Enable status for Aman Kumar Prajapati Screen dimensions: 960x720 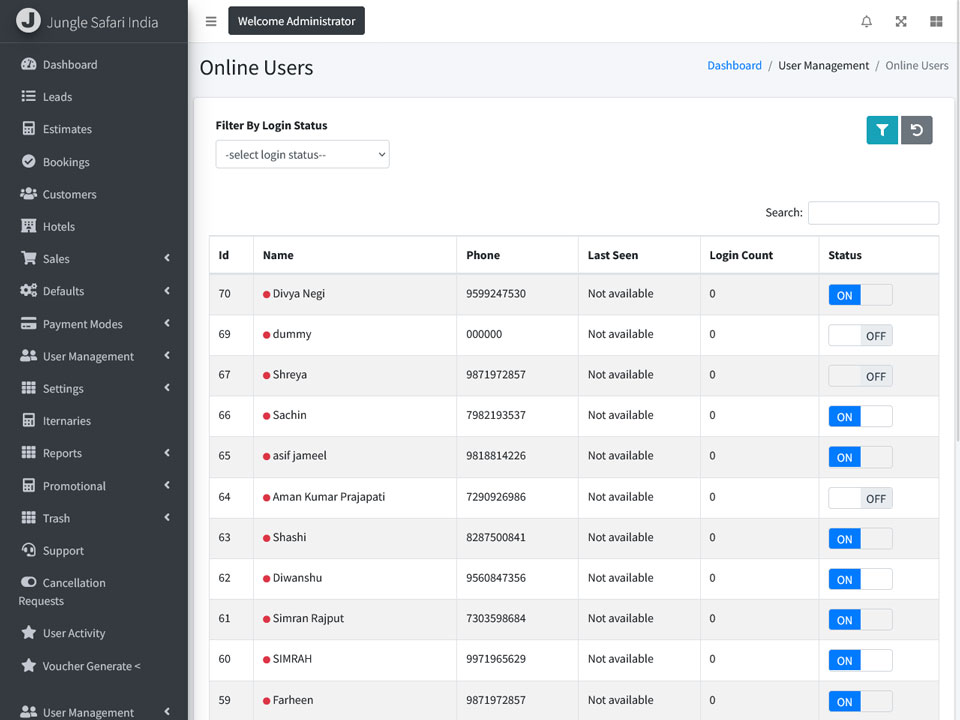pyautogui.click(x=860, y=498)
